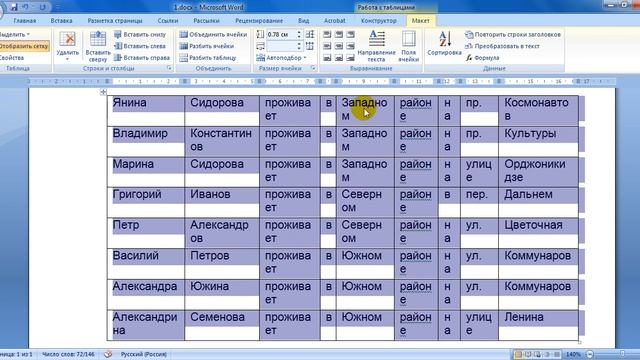Select Align Top Left alignment icon
Image resolution: width=640 pixels, height=360 pixels.
click(x=327, y=35)
